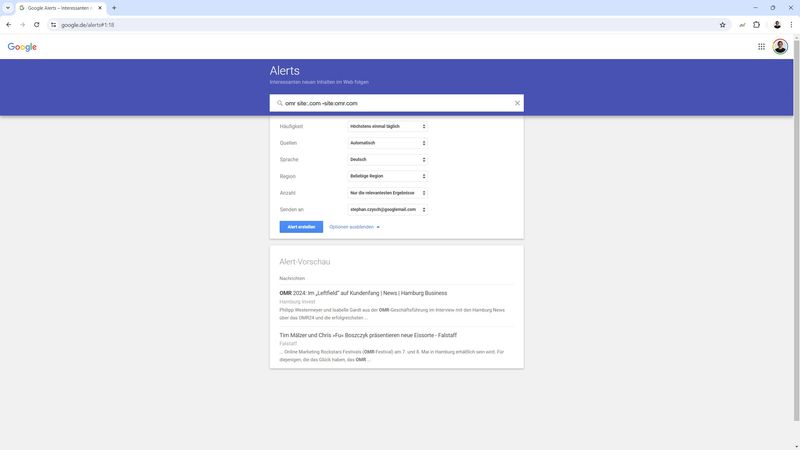Click the alert query input field
Screen dimensions: 800x450
(x=398, y=103)
